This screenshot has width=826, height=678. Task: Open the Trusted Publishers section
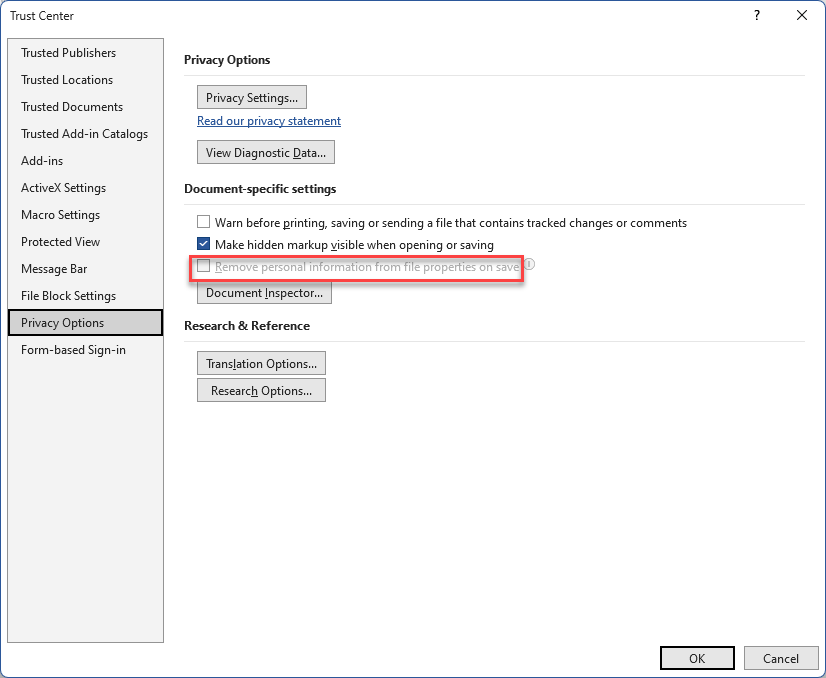85,53
